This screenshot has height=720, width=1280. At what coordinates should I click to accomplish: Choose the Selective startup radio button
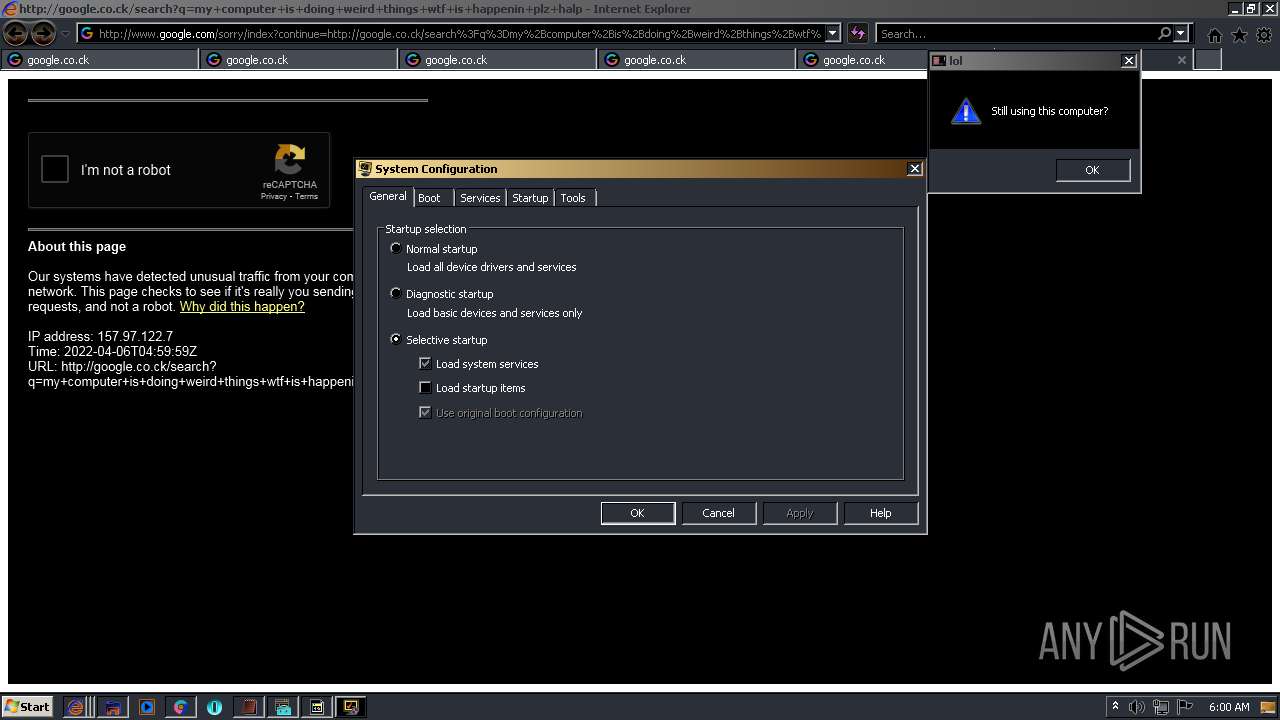coord(396,339)
